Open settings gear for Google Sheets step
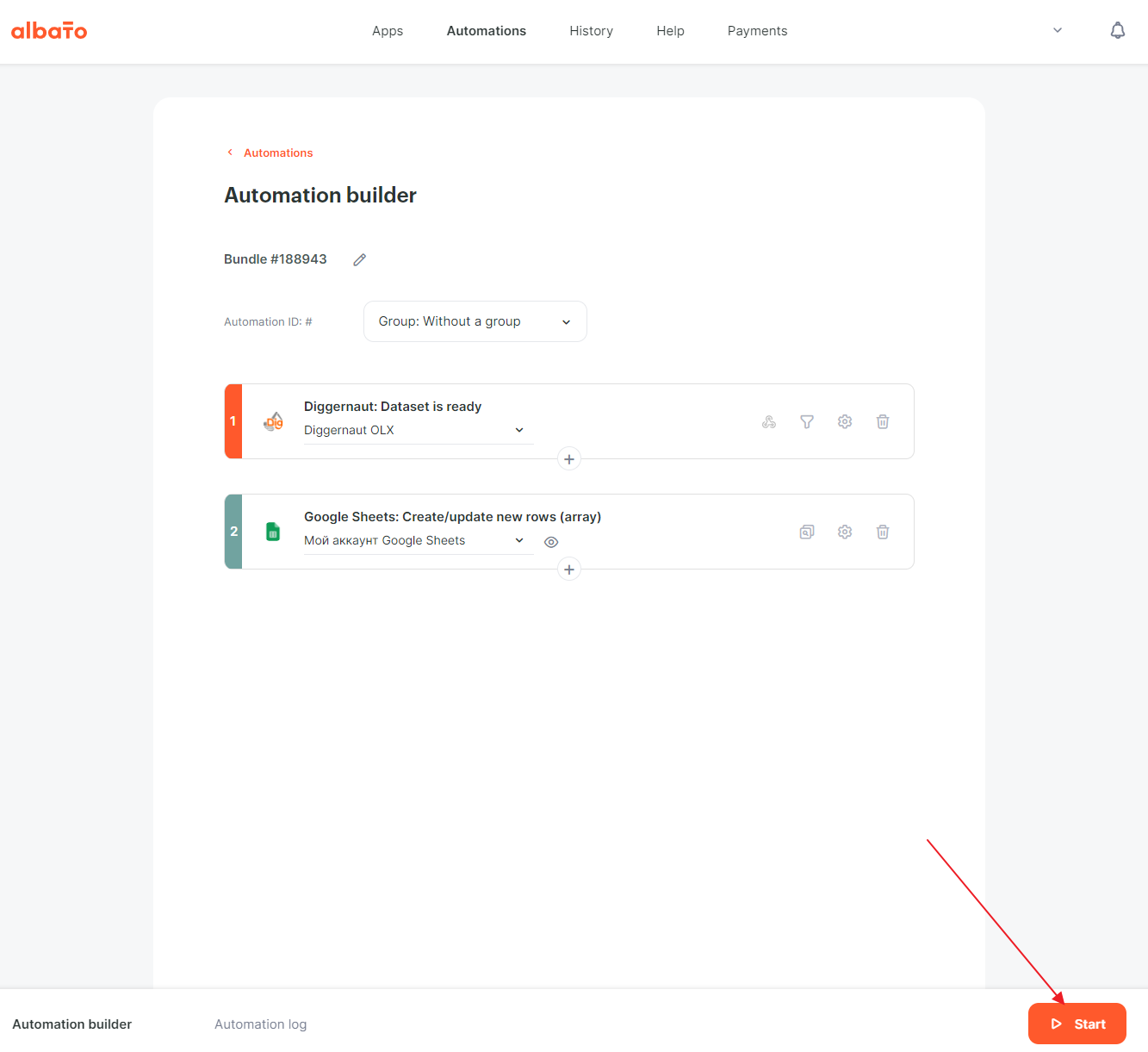This screenshot has height=1052, width=1148. coord(845,532)
